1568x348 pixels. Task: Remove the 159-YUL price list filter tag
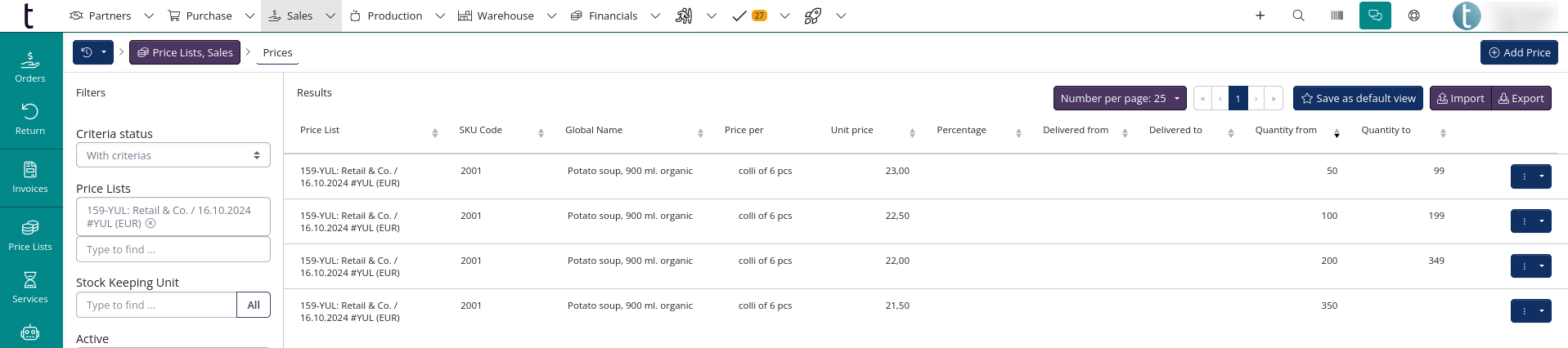pos(151,223)
